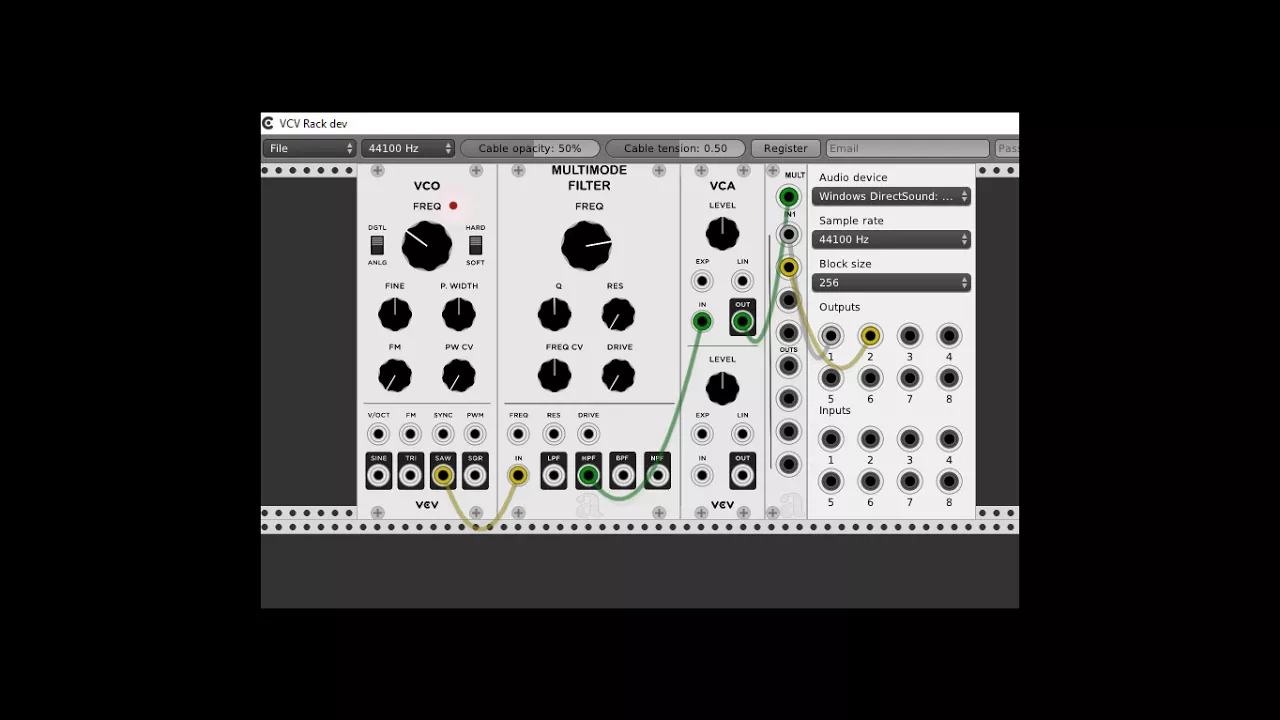Click the green-cabled top jack on MULT module
Viewport: 1280px width, 720px height.
pos(789,197)
